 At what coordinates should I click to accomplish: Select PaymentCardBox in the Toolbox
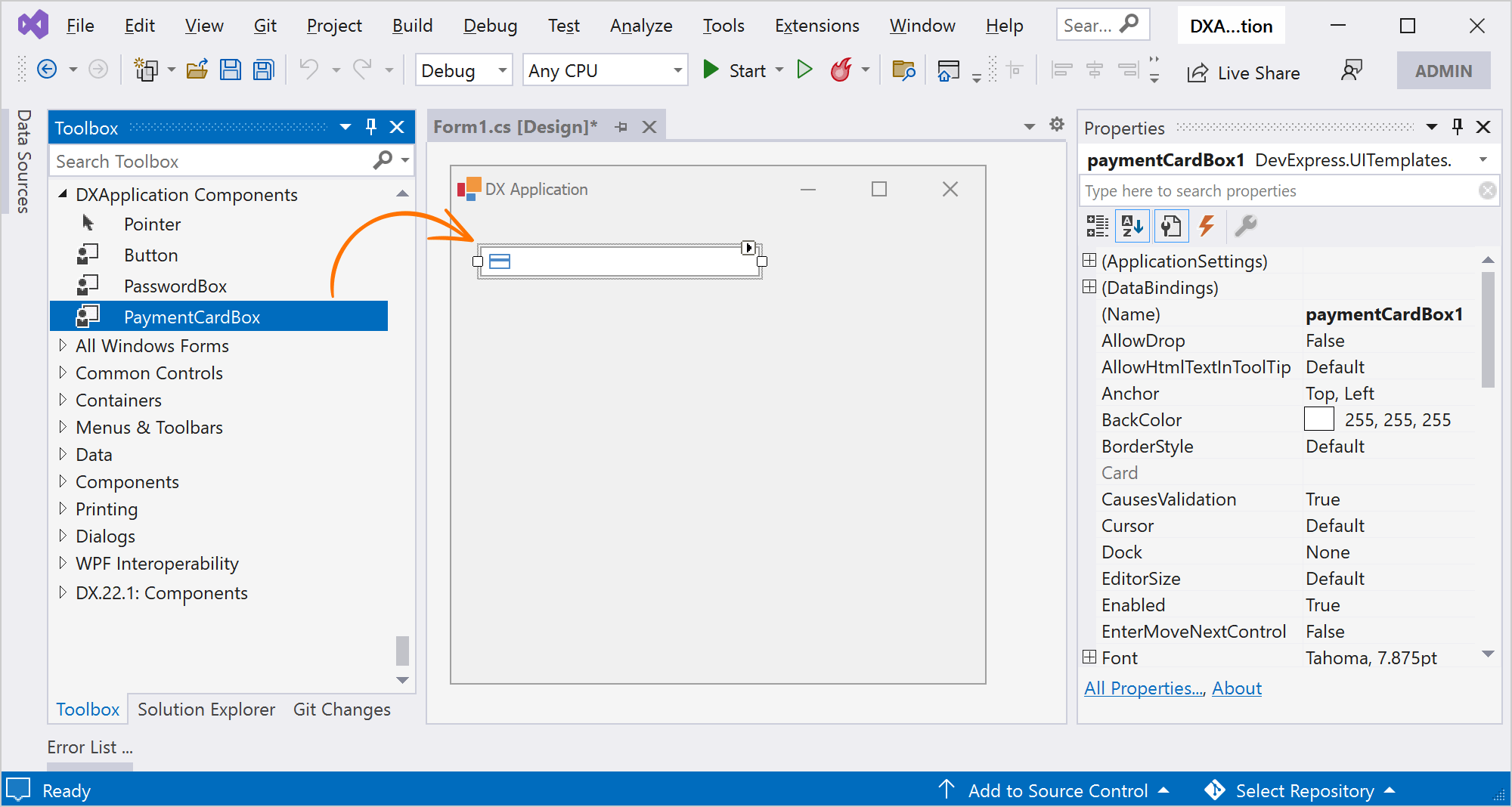[x=219, y=317]
